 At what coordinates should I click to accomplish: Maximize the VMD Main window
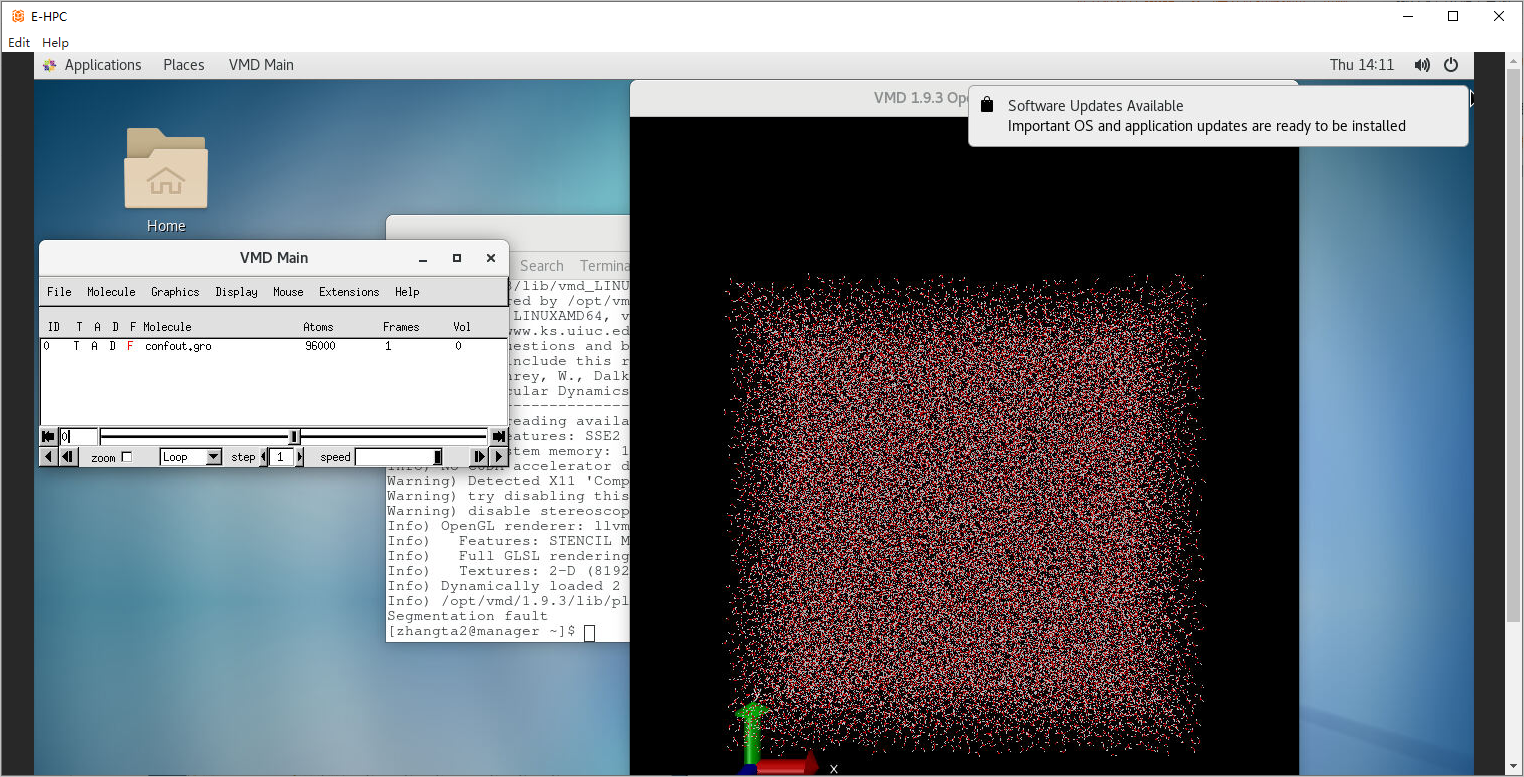tap(457, 258)
